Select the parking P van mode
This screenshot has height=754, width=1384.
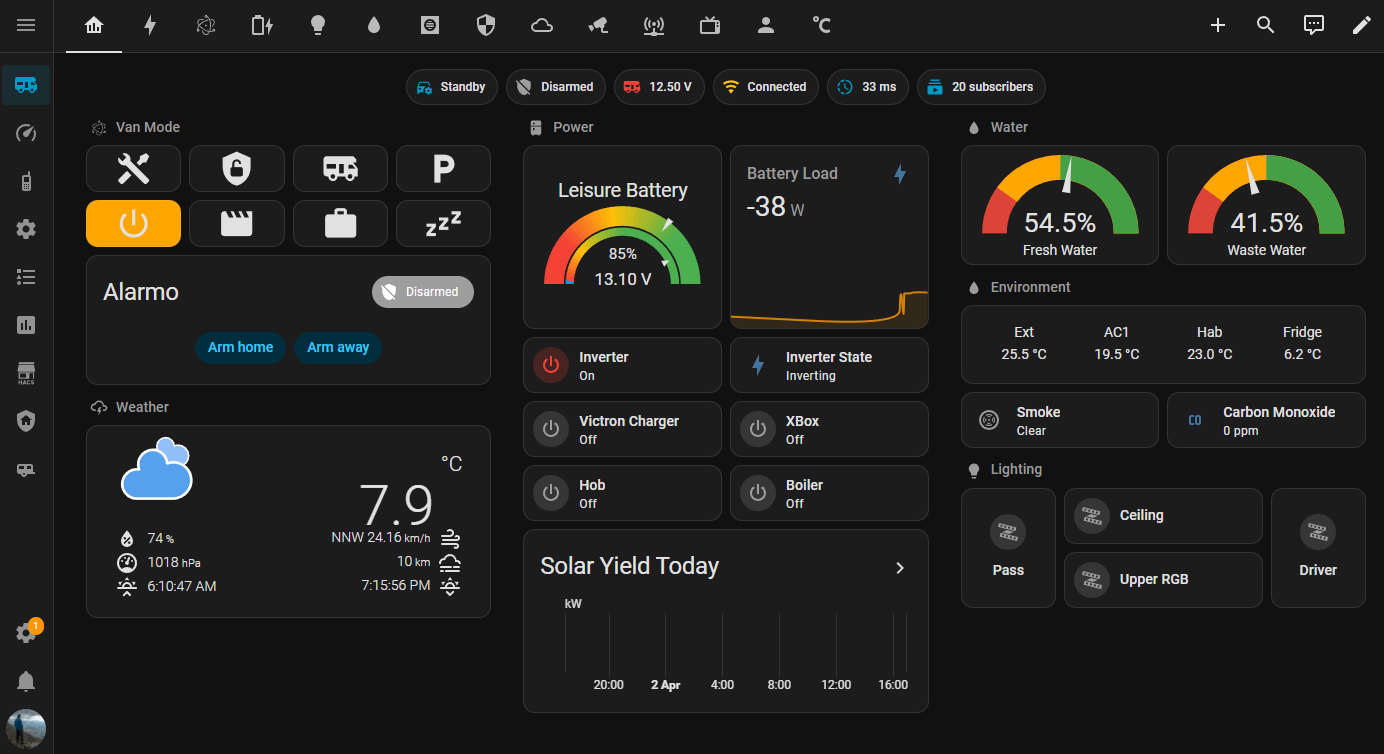tap(443, 168)
